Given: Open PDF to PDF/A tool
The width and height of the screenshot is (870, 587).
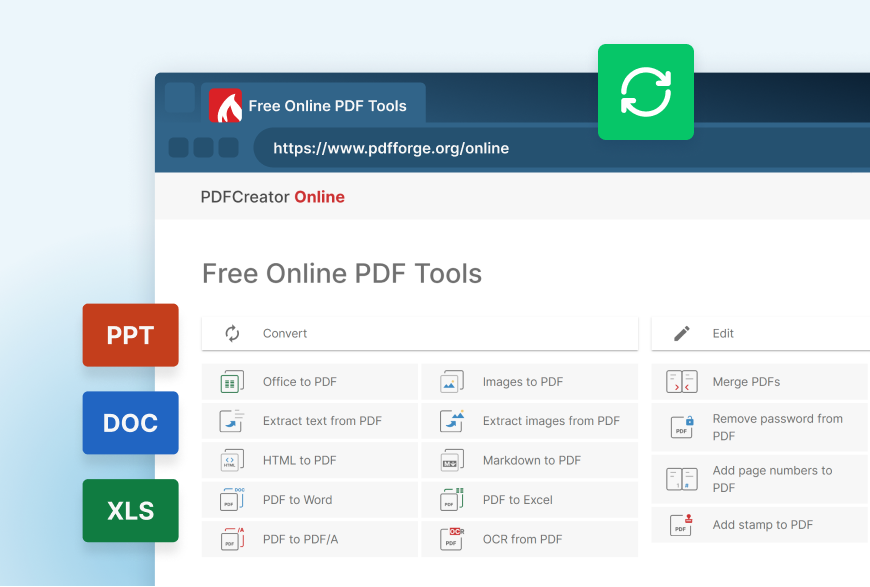Looking at the screenshot, I should 310,539.
